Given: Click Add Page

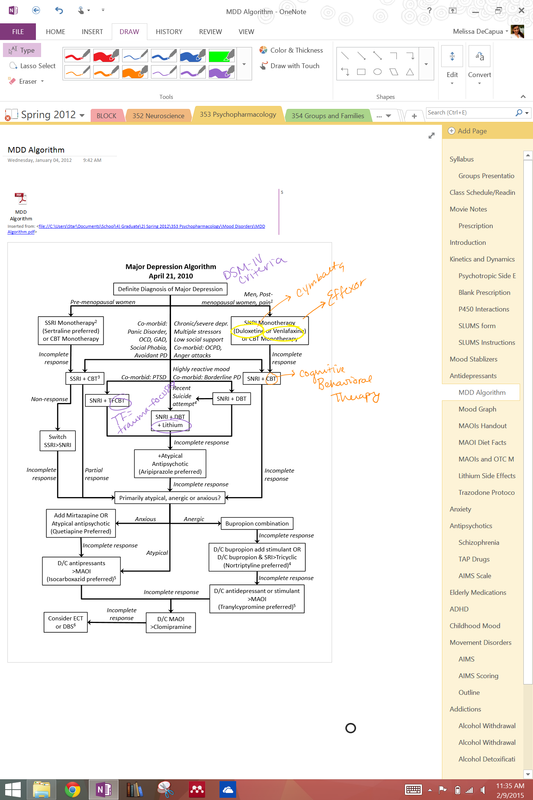Looking at the screenshot, I should [467, 131].
